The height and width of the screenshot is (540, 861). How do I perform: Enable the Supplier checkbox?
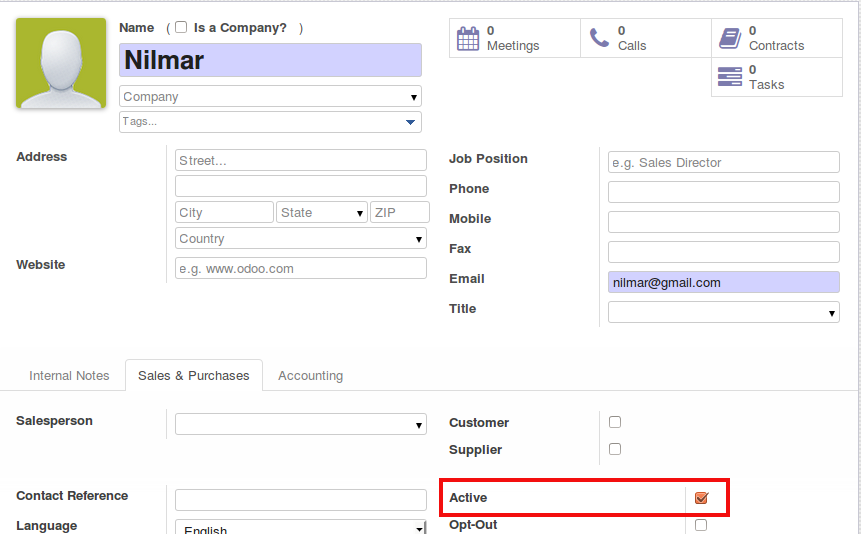pos(615,449)
